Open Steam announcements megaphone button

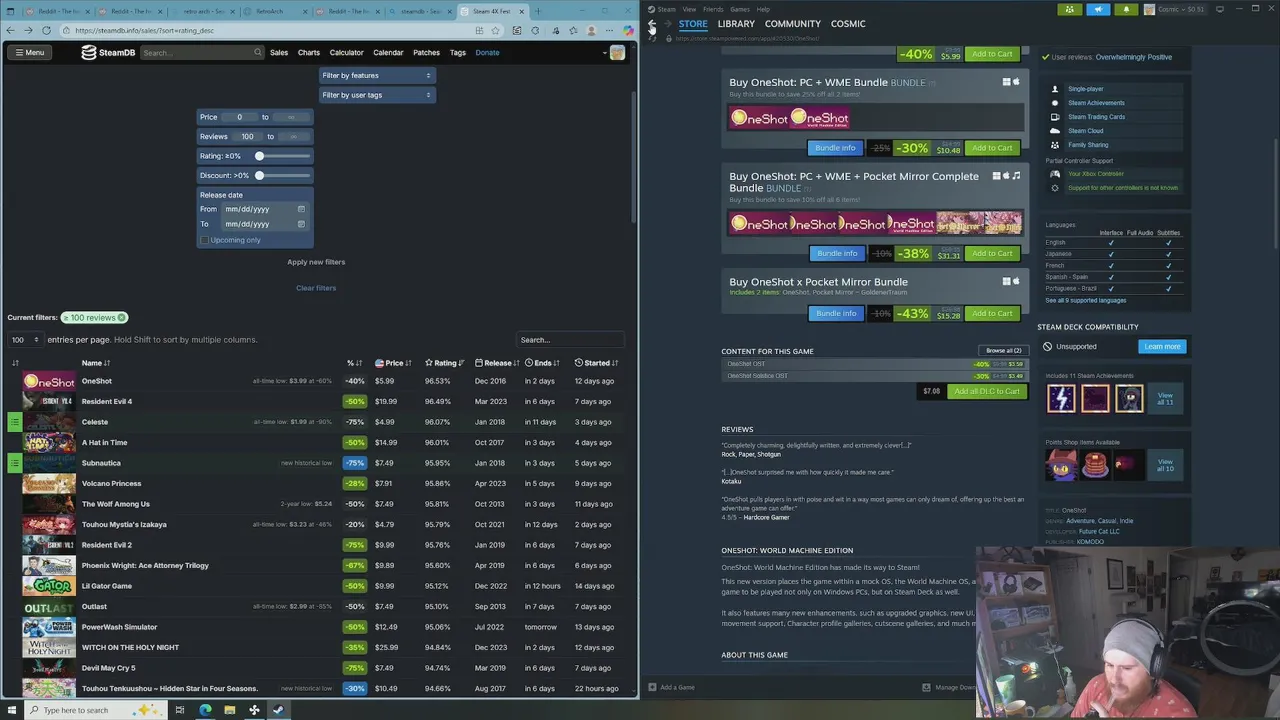coord(1098,9)
